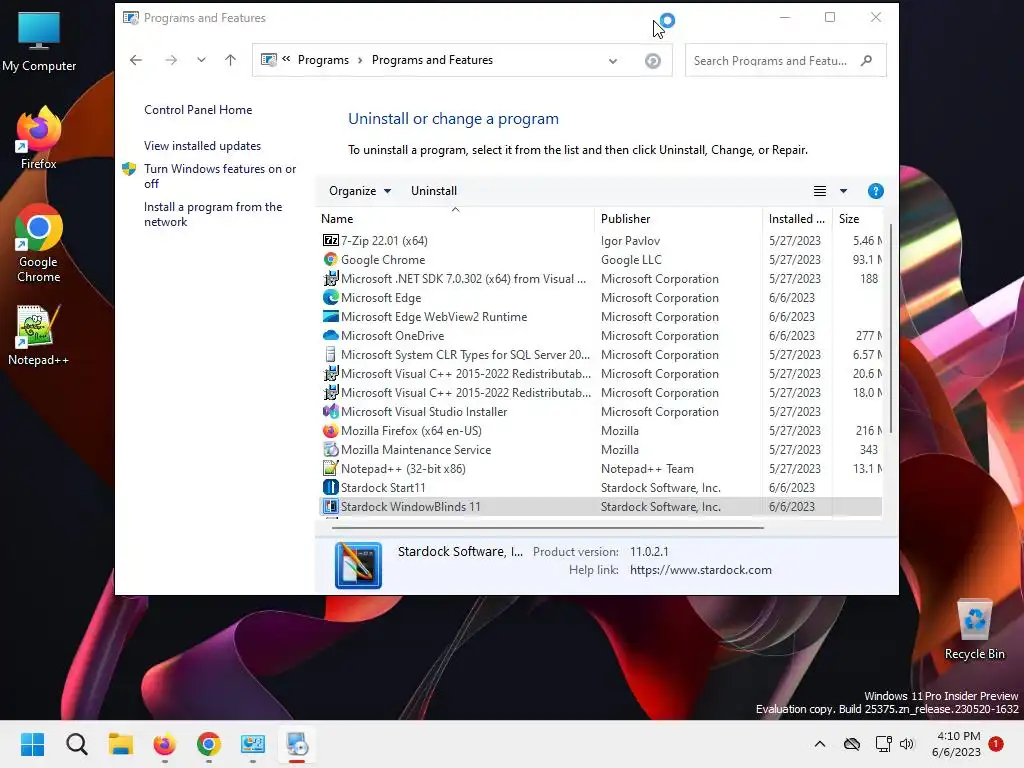Select the second Visual C++ 2015-2022 Redistributable row, 18.0 size
Image resolution: width=1024 pixels, height=768 pixels.
pyautogui.click(x=600, y=392)
